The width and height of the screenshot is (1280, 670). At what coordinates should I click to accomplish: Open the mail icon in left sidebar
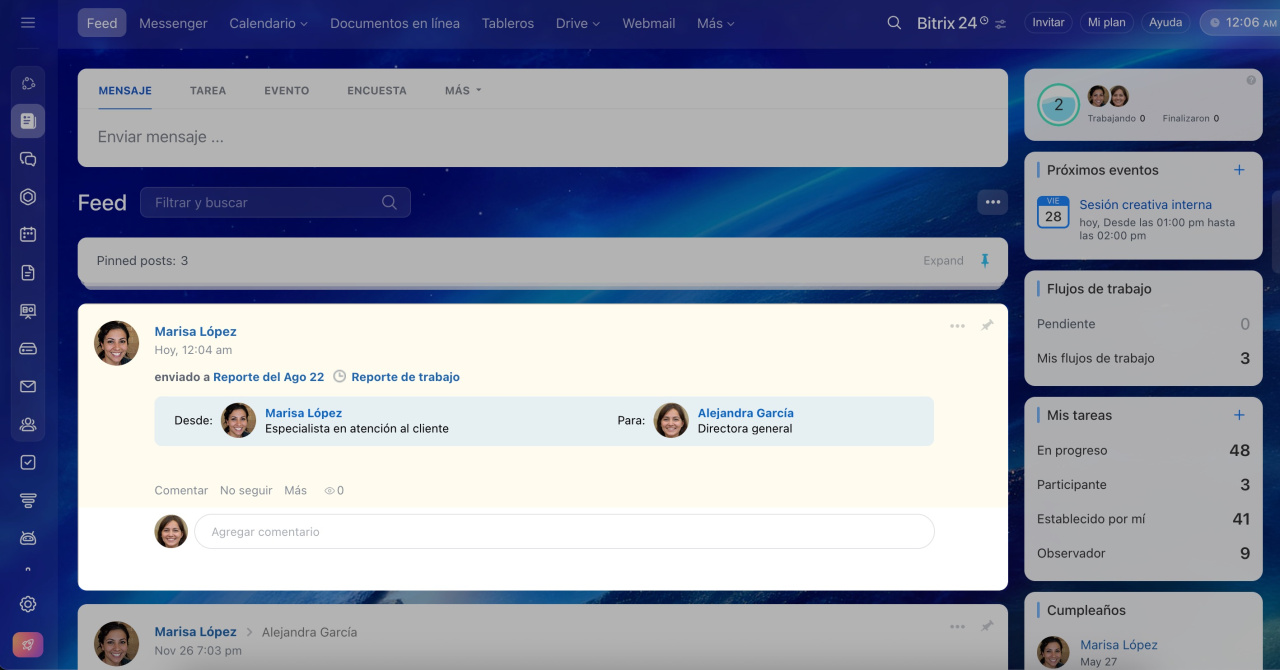point(28,386)
